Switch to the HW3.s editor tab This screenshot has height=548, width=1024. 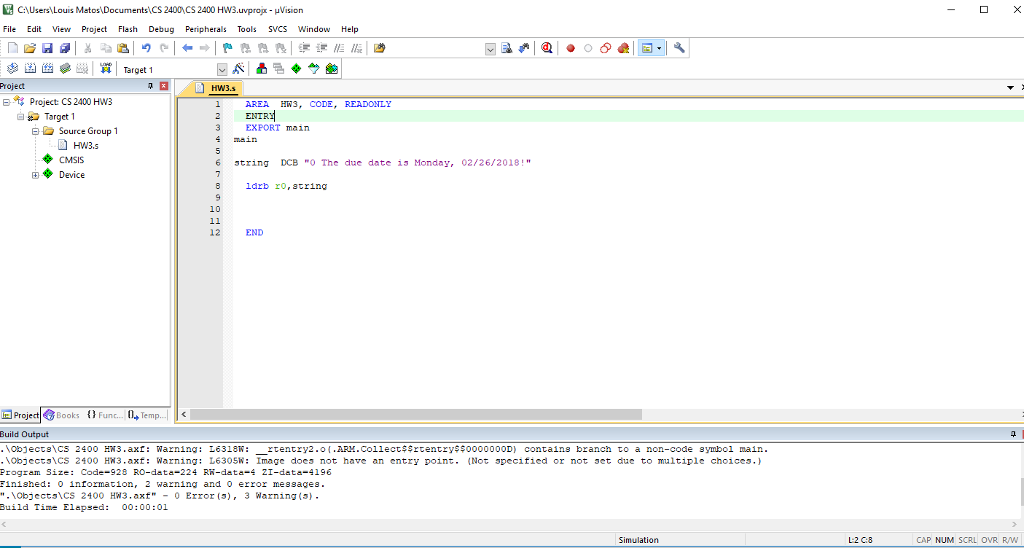coord(218,88)
